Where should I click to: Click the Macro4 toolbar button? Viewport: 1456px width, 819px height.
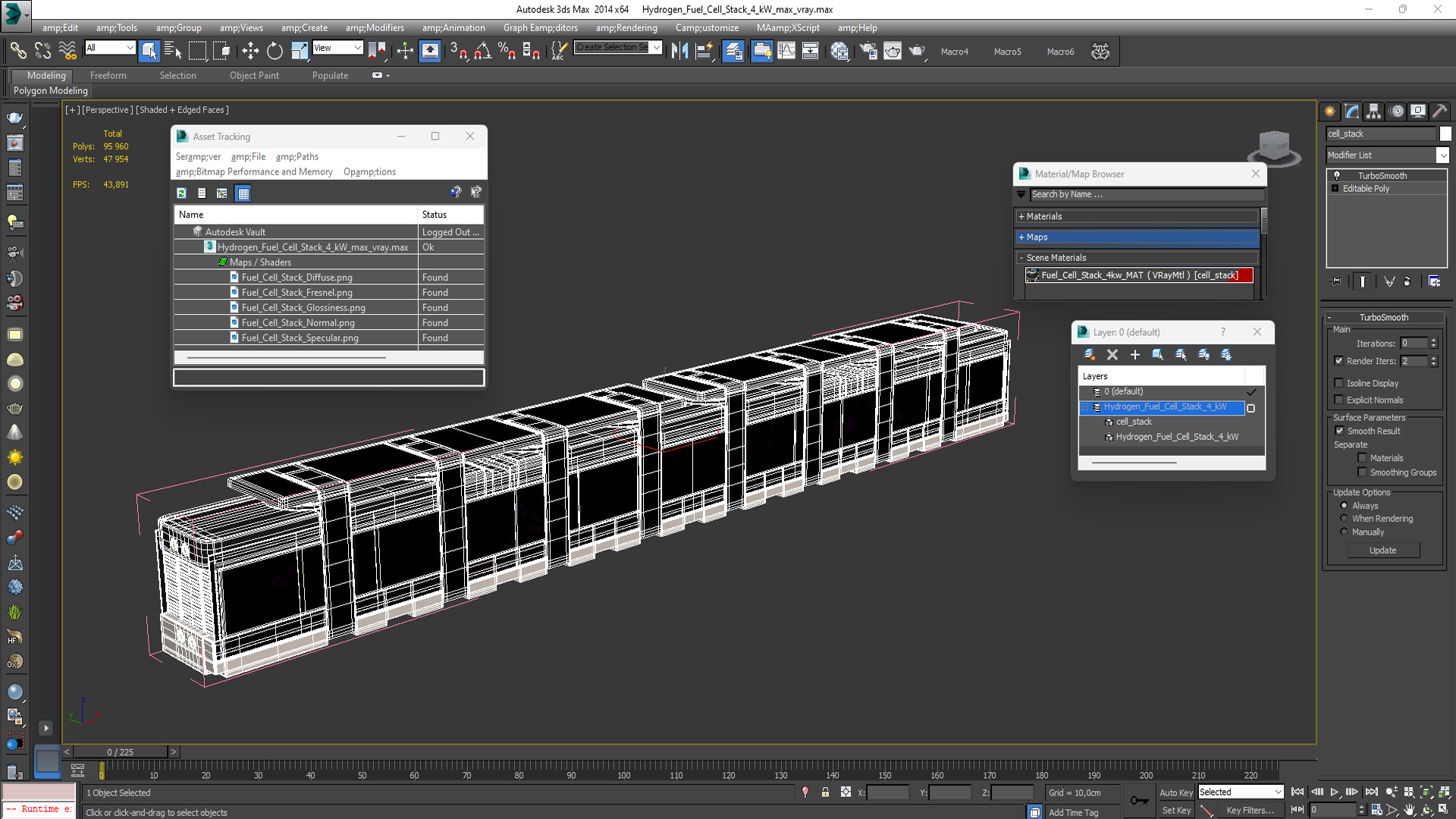[955, 52]
